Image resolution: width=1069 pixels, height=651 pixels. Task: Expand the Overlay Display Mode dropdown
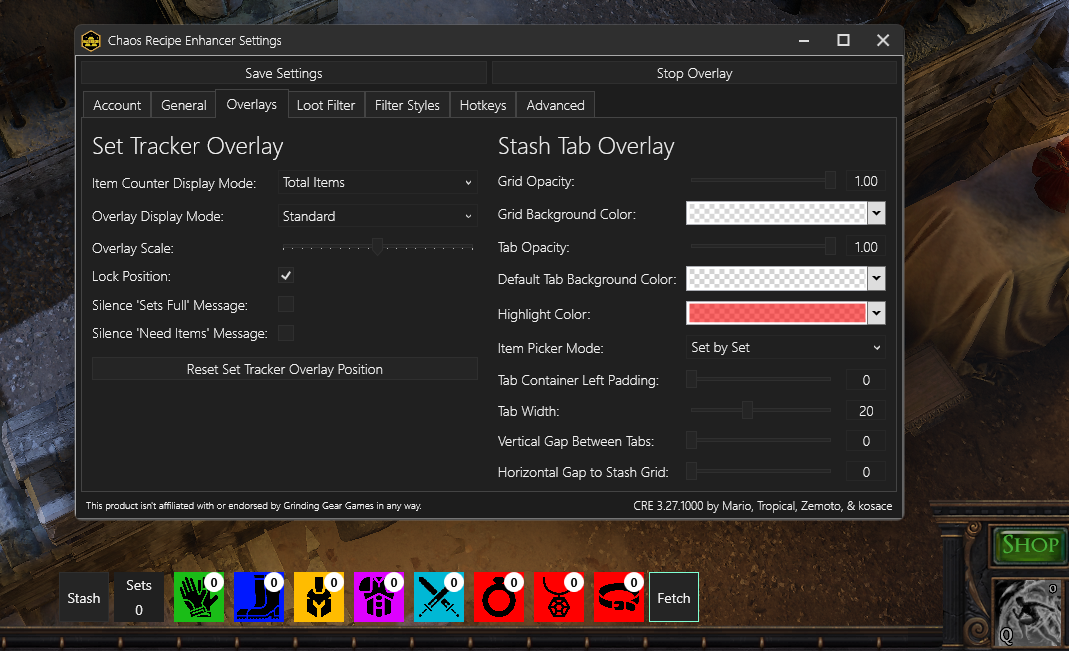377,216
